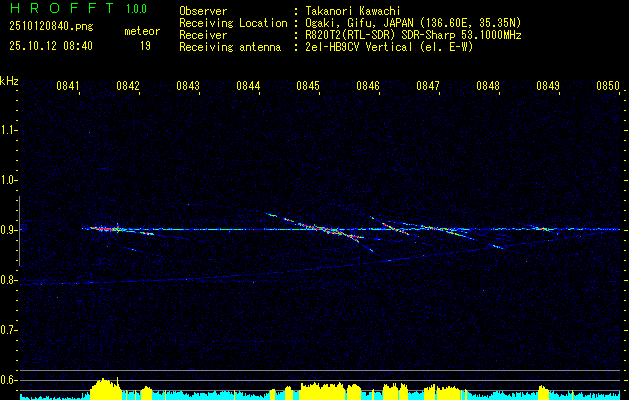Click the 1.1 frequency axis label
The width and height of the screenshot is (629, 400).
(8, 130)
